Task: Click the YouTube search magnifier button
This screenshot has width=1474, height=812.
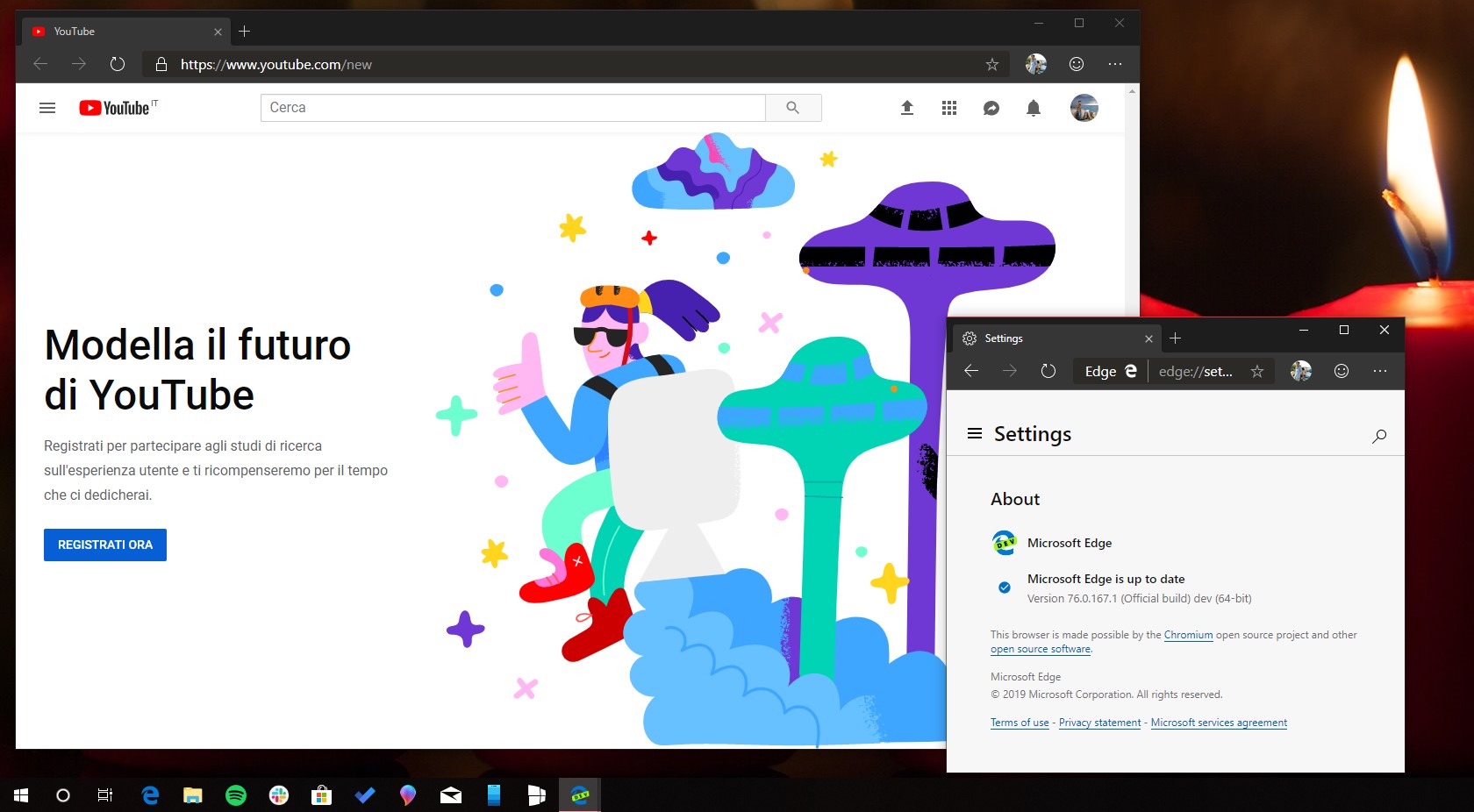Action: click(x=793, y=108)
